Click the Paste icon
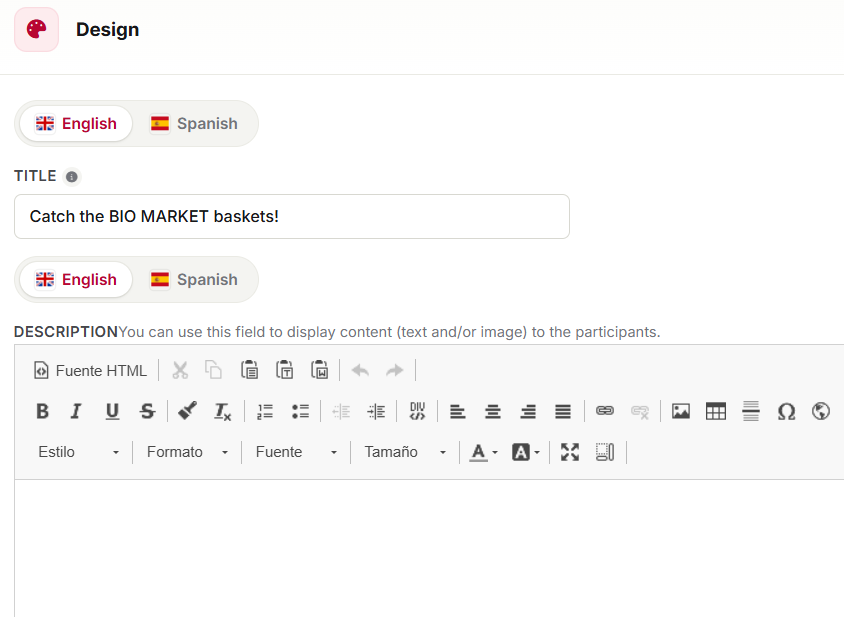This screenshot has width=844, height=617. click(249, 371)
